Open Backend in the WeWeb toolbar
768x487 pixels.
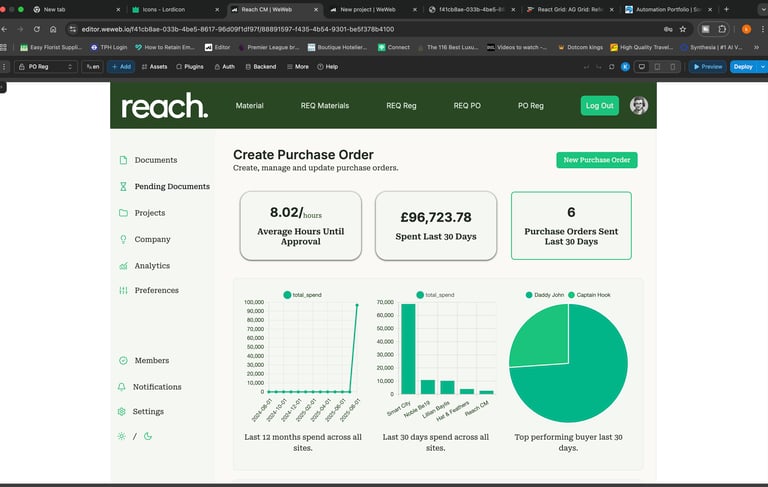(261, 67)
